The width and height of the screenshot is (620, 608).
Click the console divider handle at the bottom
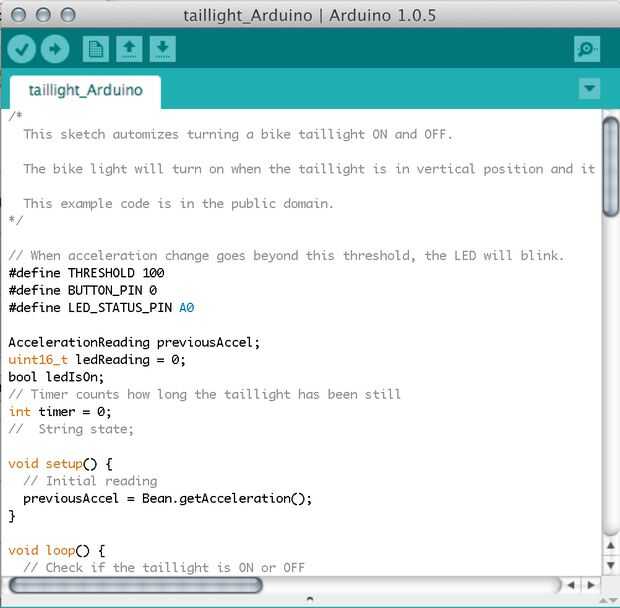310,599
